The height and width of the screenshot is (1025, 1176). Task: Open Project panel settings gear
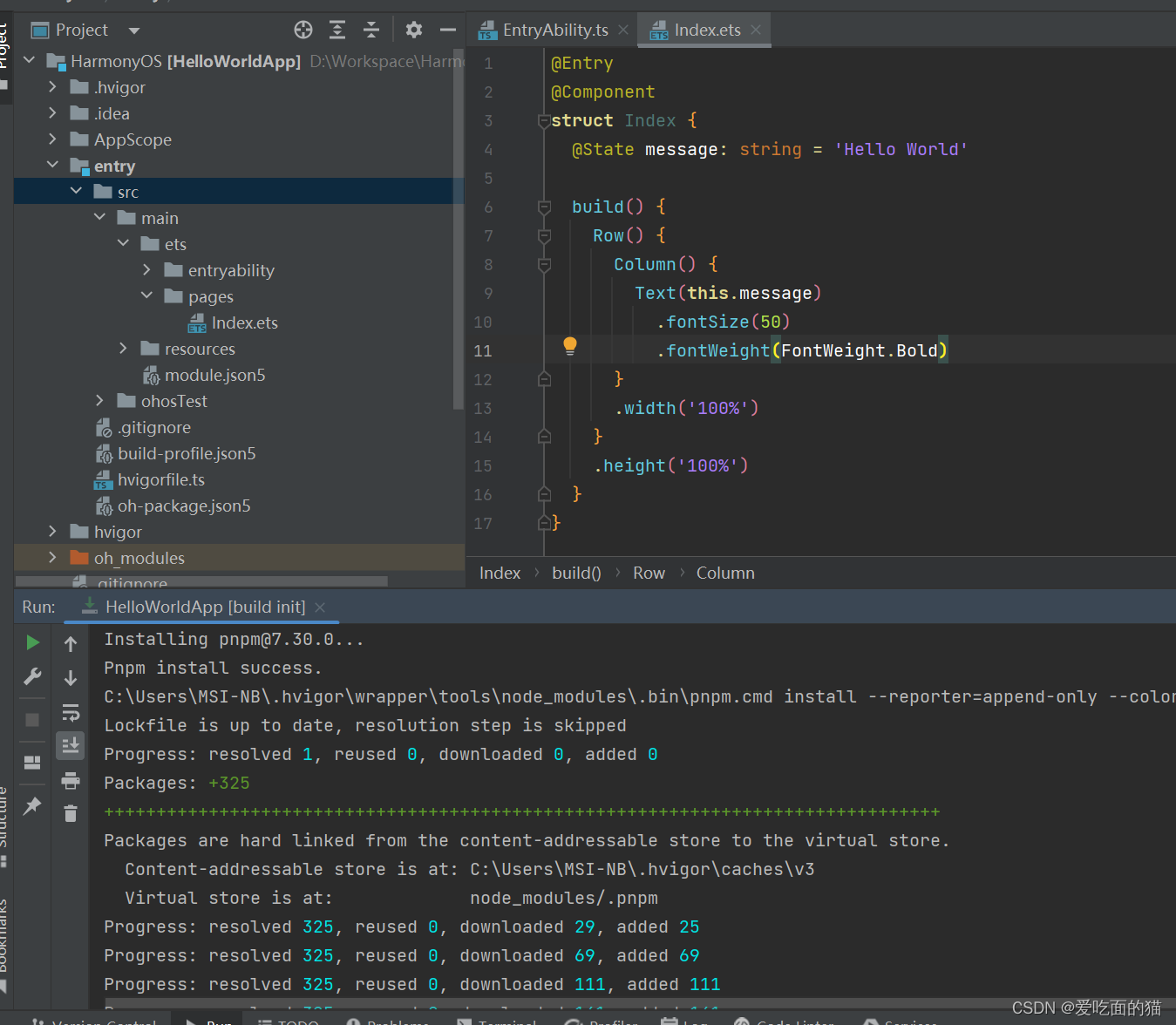pos(414,30)
